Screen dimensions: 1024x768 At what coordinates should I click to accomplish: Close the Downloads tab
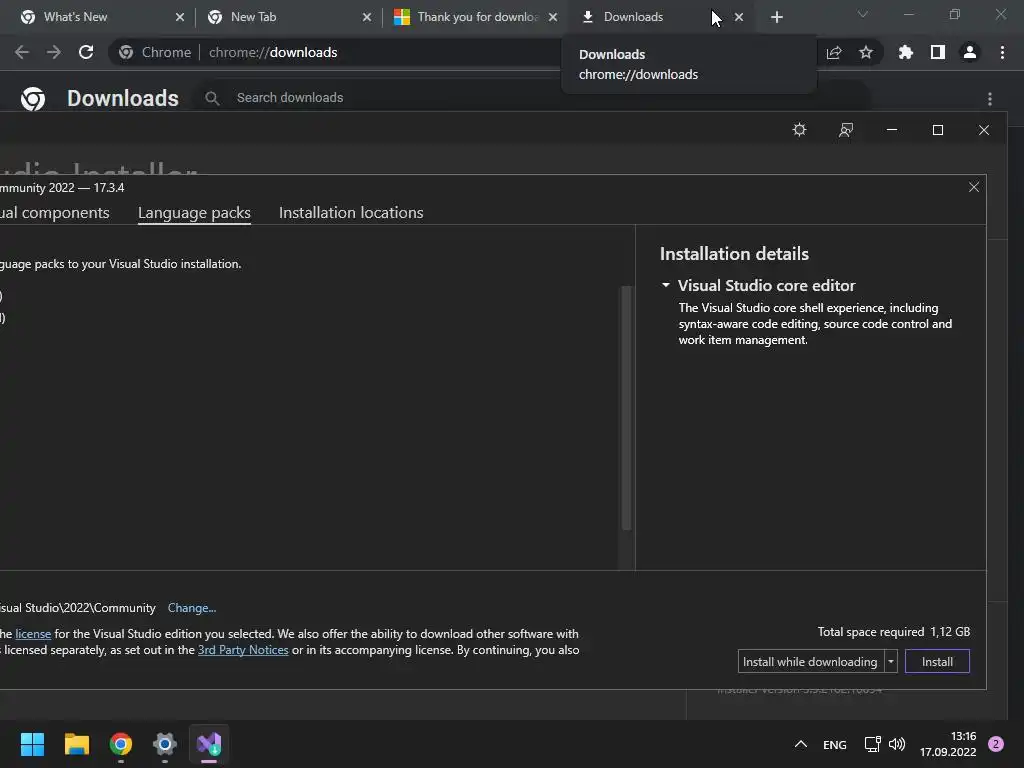pos(739,17)
